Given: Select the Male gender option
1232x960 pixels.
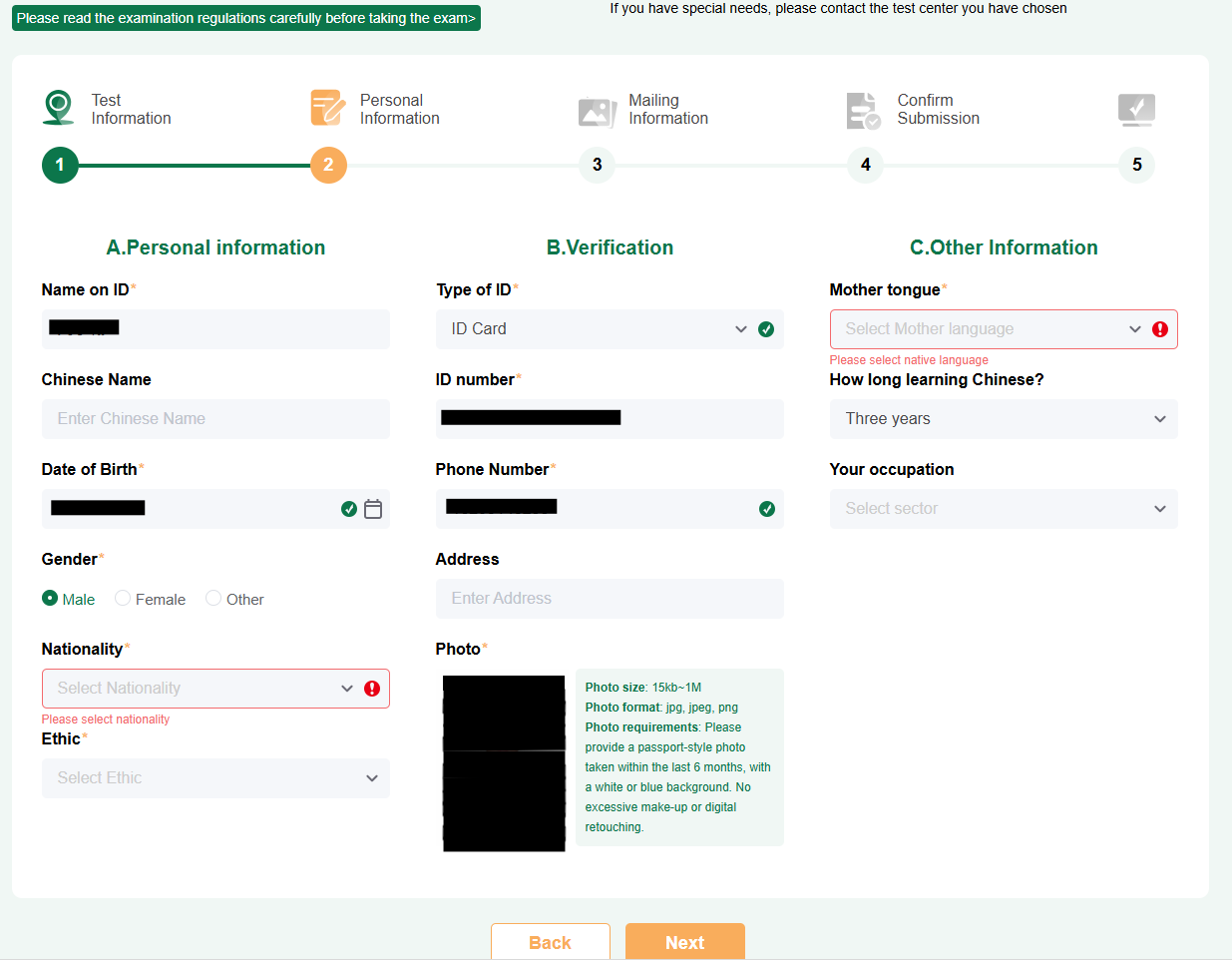Looking at the screenshot, I should (x=50, y=599).
